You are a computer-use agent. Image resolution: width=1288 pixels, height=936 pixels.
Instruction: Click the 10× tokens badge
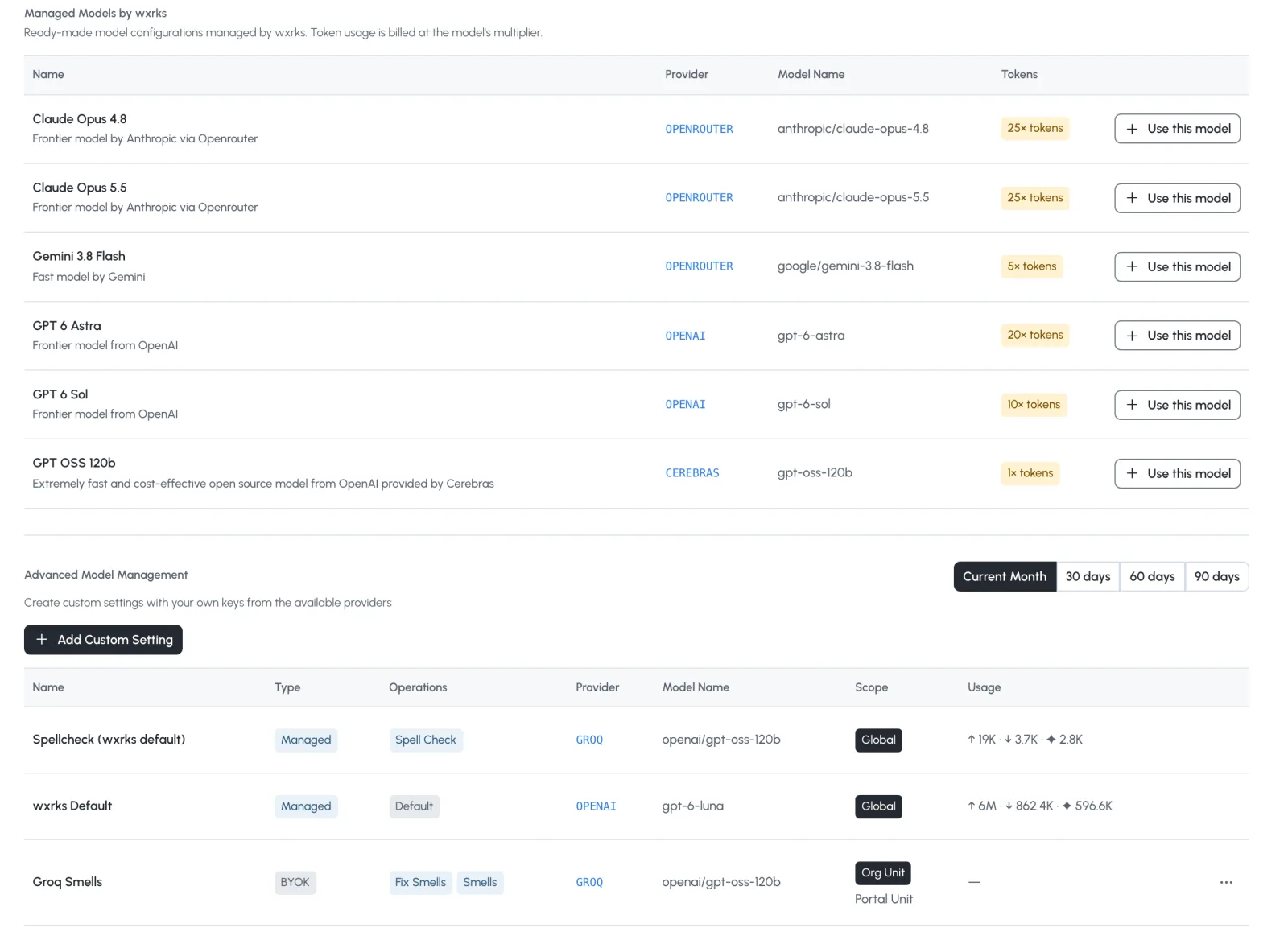1034,405
